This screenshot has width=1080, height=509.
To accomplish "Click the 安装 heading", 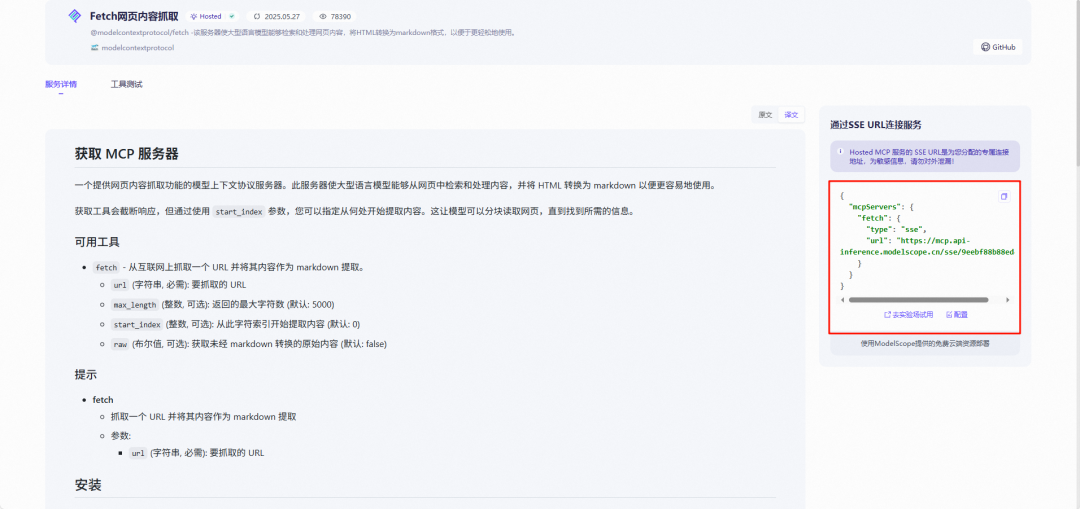I will pyautogui.click(x=87, y=485).
